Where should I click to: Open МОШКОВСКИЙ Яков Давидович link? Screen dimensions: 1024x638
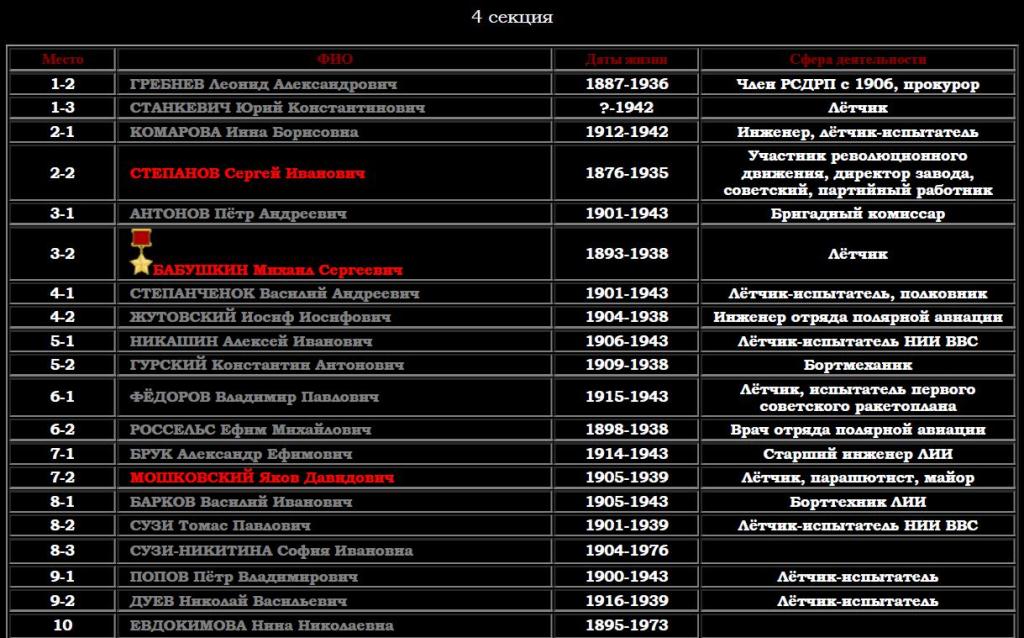pyautogui.click(x=262, y=478)
